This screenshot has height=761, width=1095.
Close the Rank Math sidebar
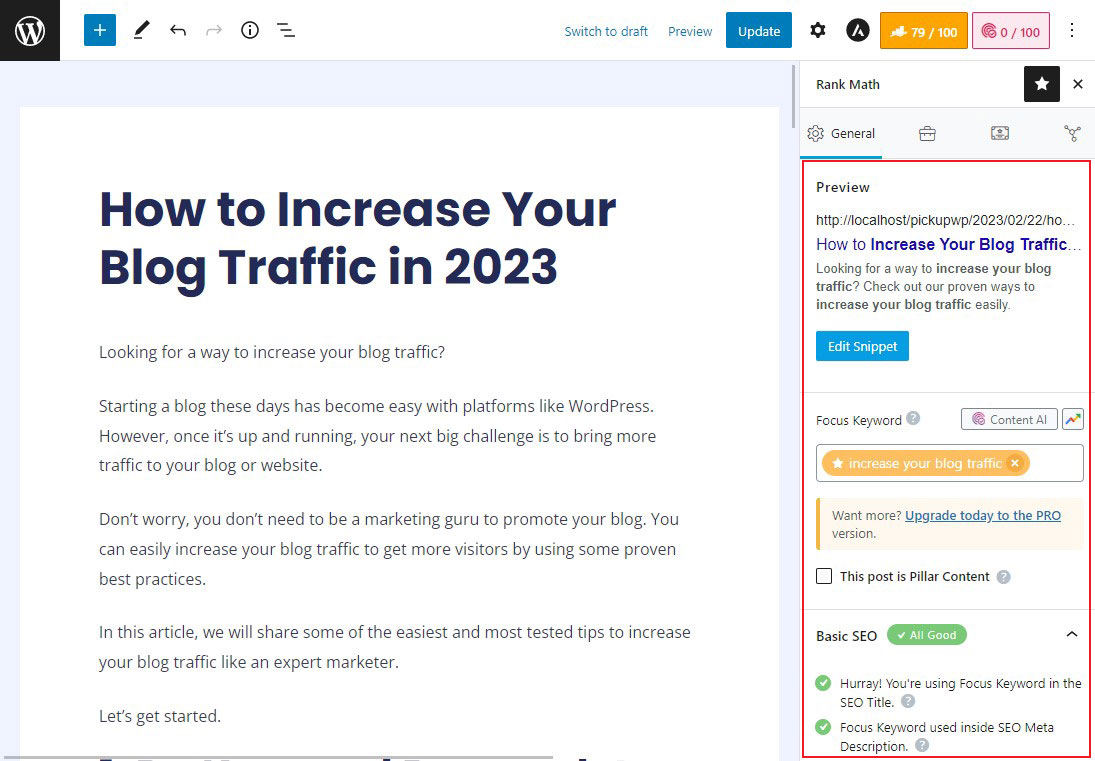coord(1078,84)
